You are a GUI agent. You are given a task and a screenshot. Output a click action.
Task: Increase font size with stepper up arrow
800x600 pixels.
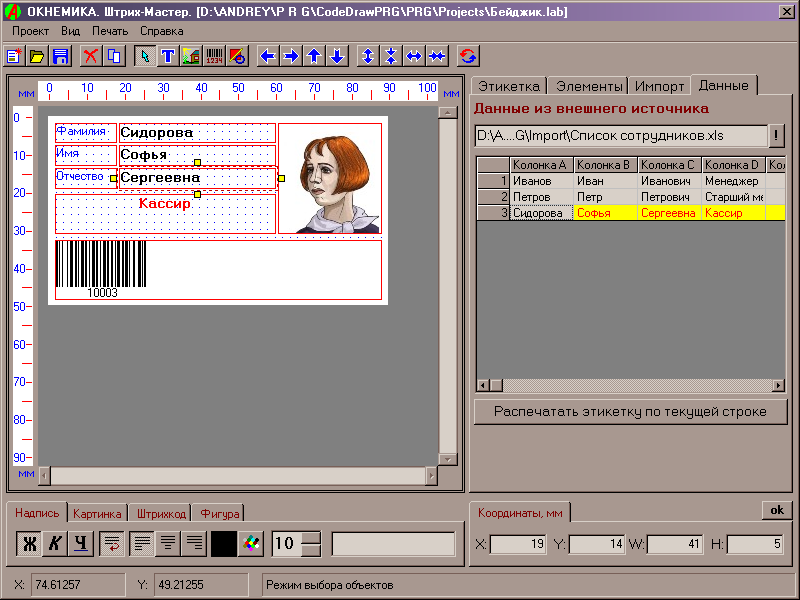[x=311, y=538]
